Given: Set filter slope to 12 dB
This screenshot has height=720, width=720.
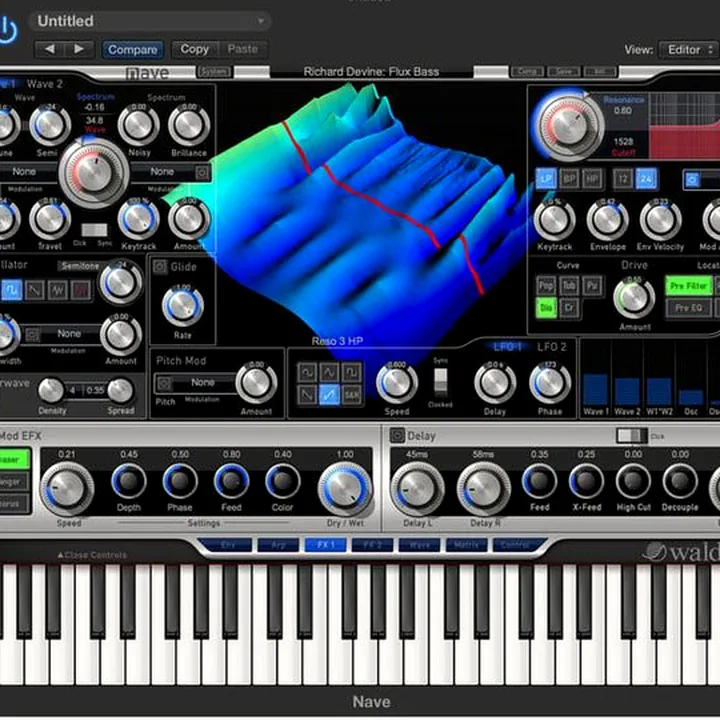Looking at the screenshot, I should point(623,179).
